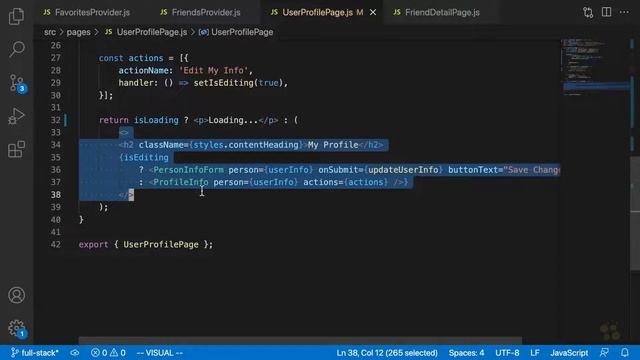Viewport: 640px width, 360px height.
Task: Change language mode from JavaScript
Action: click(x=569, y=353)
